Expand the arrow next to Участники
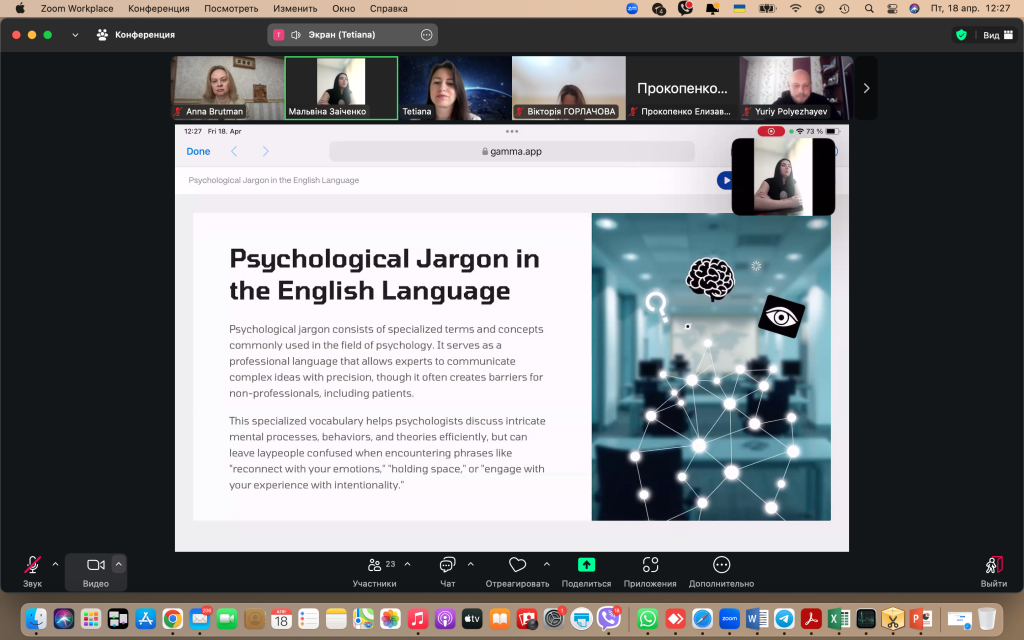This screenshot has width=1024, height=640. (x=408, y=564)
